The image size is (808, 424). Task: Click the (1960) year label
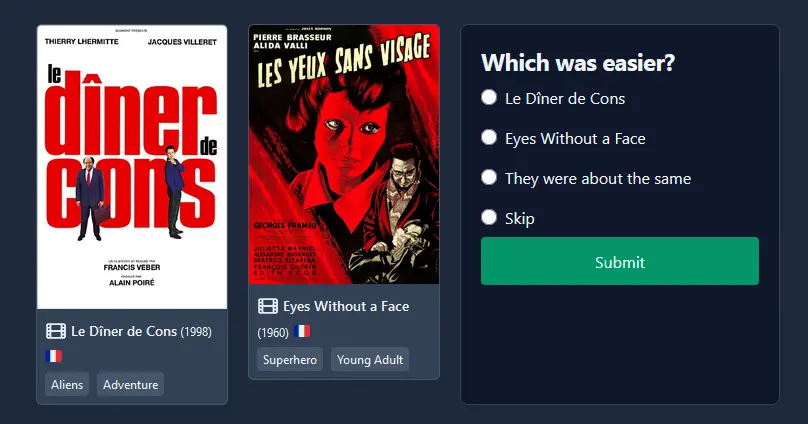tap(273, 332)
